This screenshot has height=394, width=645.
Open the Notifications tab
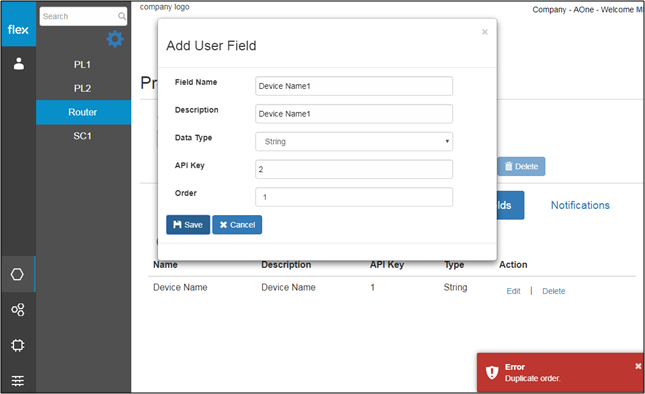click(580, 205)
